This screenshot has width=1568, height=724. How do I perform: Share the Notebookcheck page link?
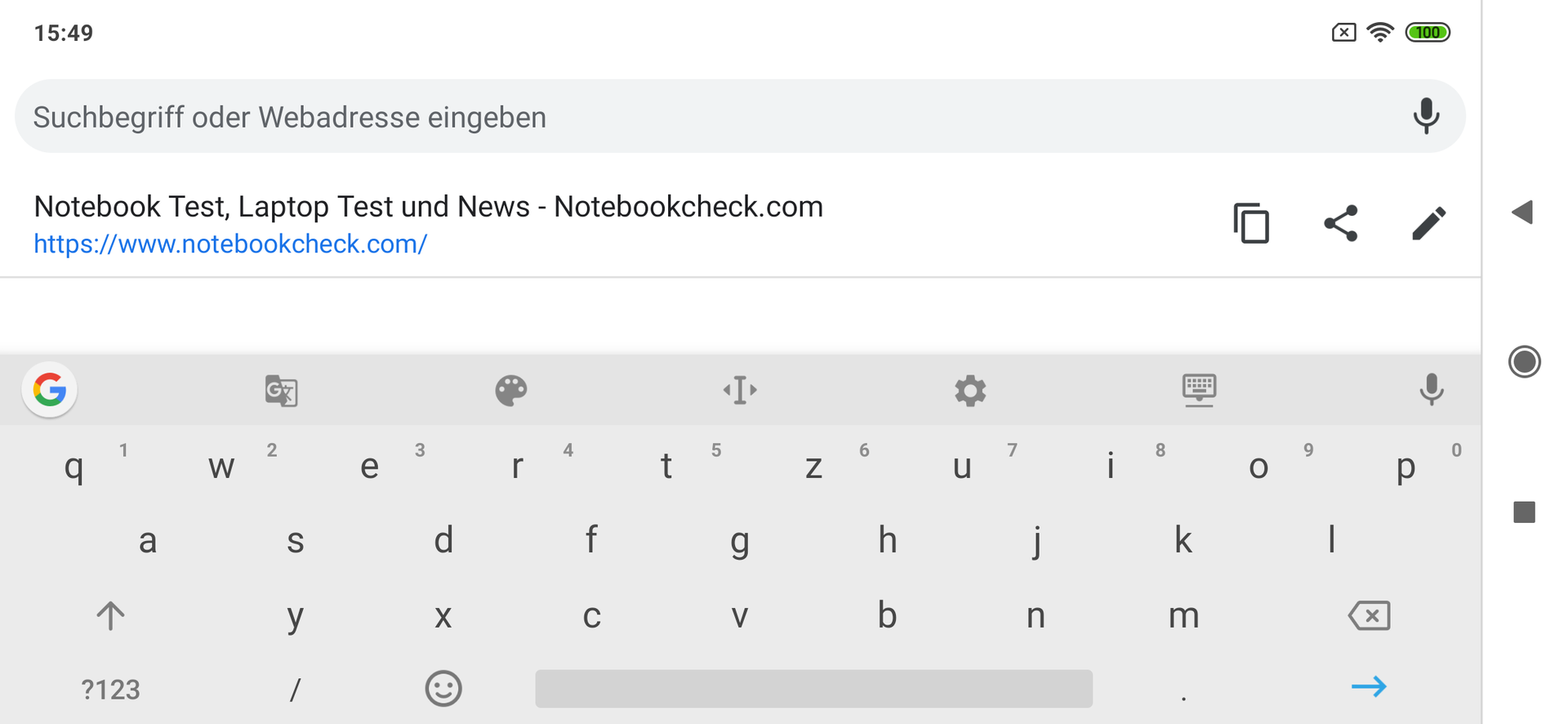pyautogui.click(x=1340, y=223)
